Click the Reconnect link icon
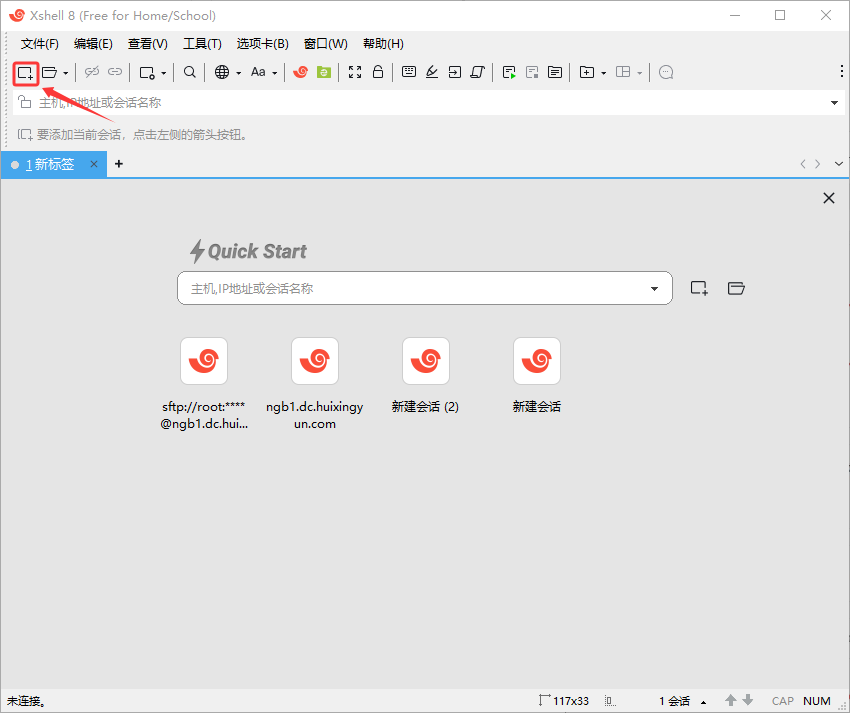850x713 pixels. click(x=114, y=72)
